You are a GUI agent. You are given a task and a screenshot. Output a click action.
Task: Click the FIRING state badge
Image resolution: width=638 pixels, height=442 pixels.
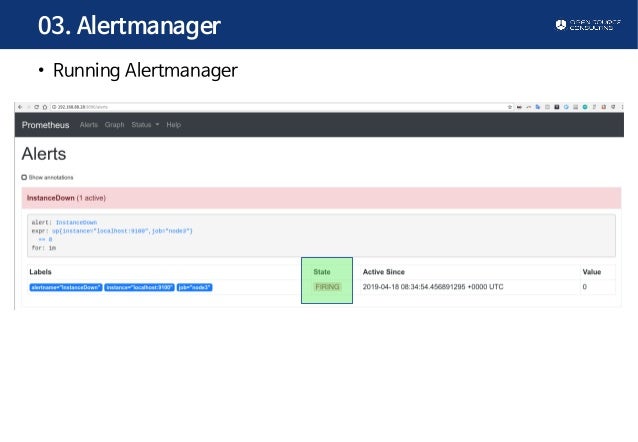coord(328,287)
